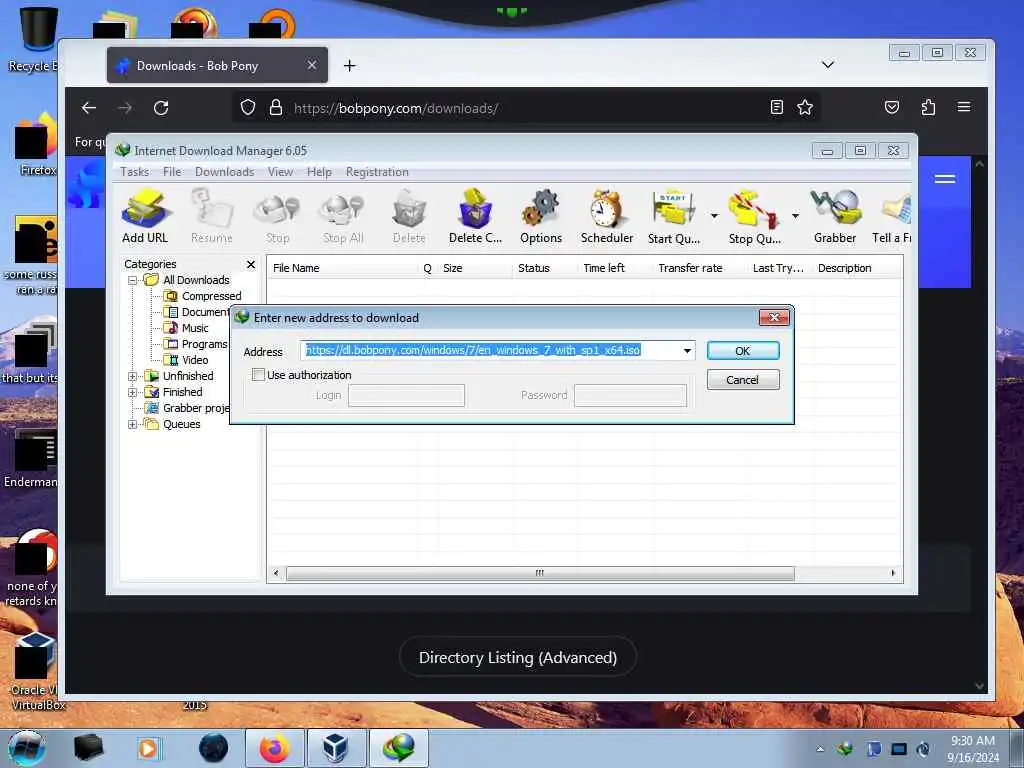Click the Firefox list all tabs chevron
Image resolution: width=1024 pixels, height=768 pixels.
[828, 65]
